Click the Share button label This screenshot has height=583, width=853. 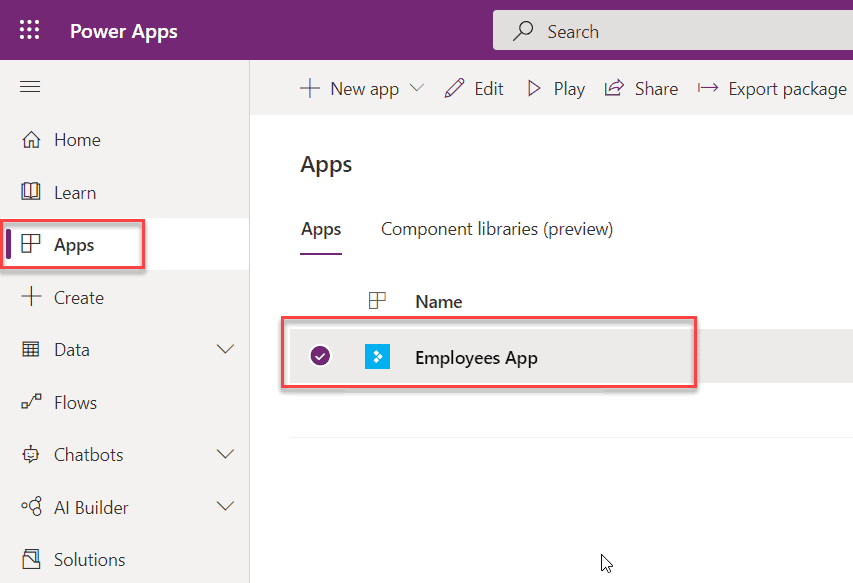656,89
